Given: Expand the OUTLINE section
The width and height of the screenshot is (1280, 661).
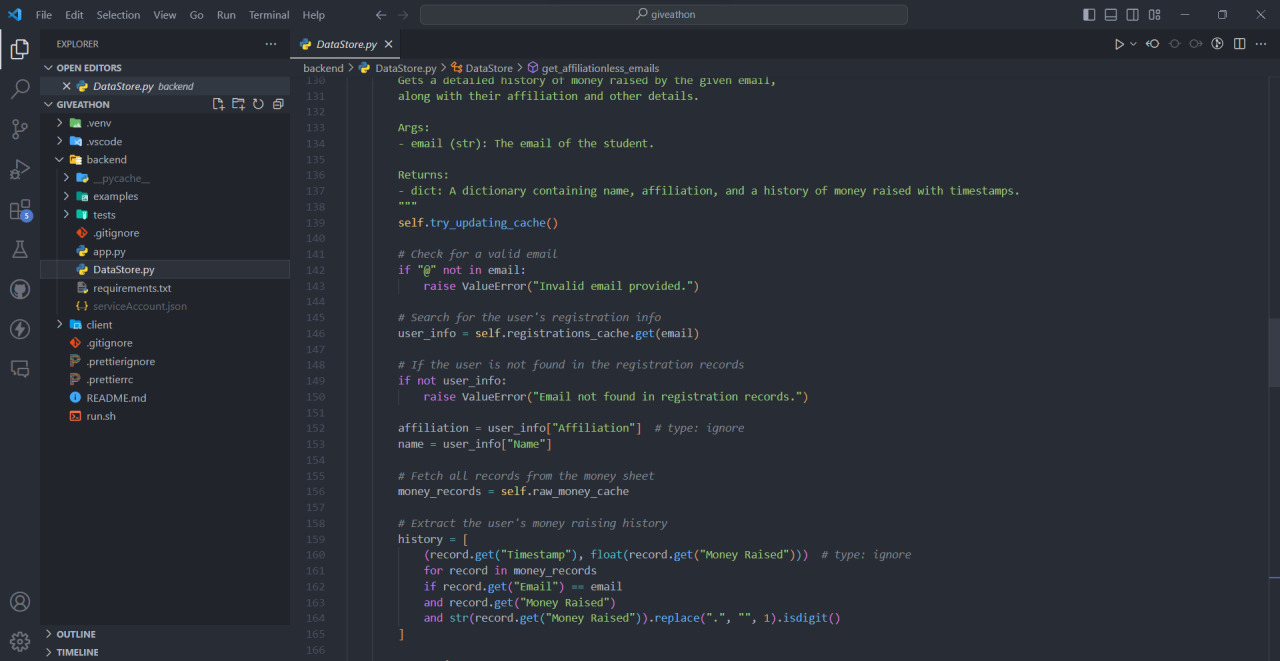Looking at the screenshot, I should point(76,634).
